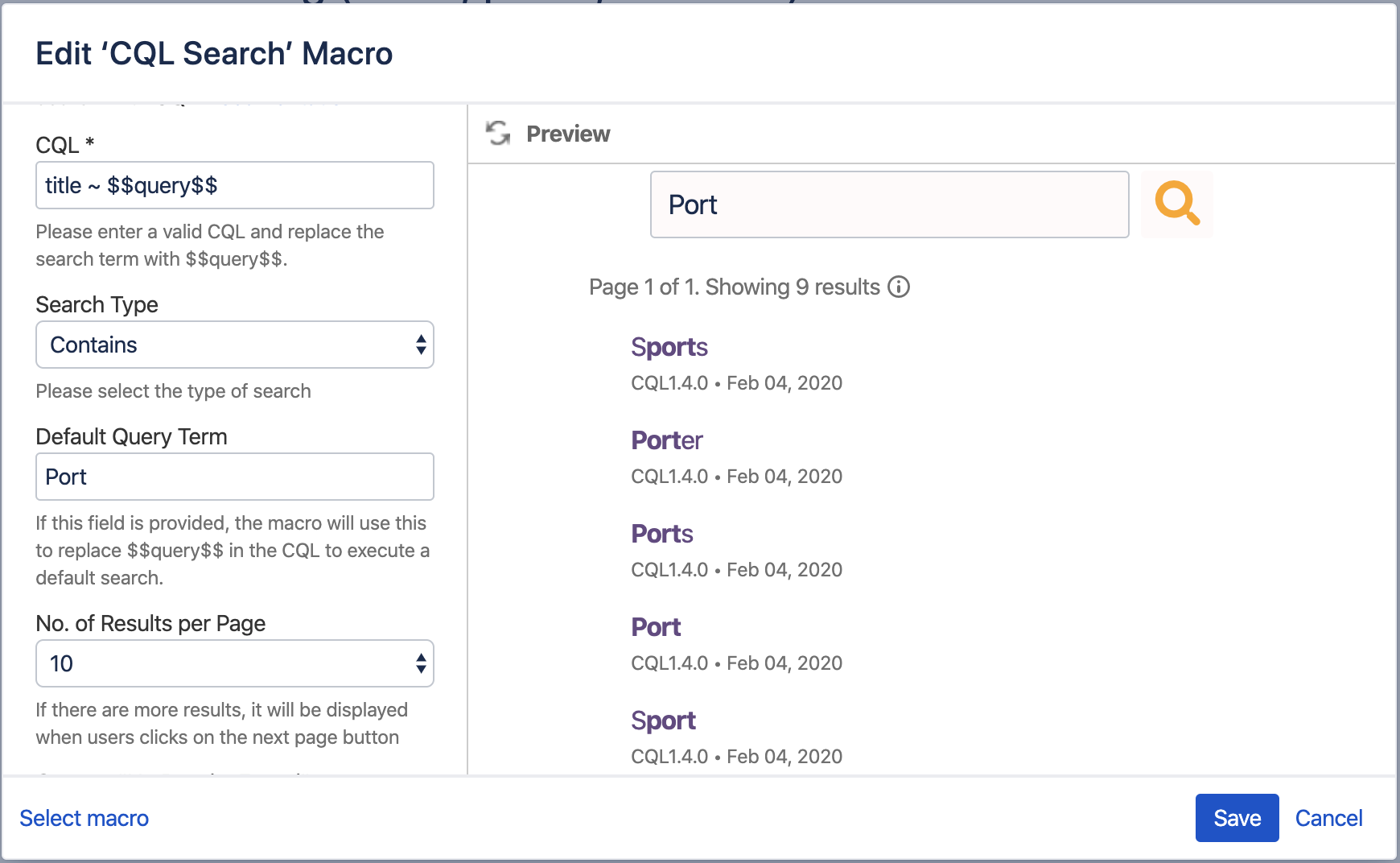
Task: Open the Ports search result
Action: 661,535
